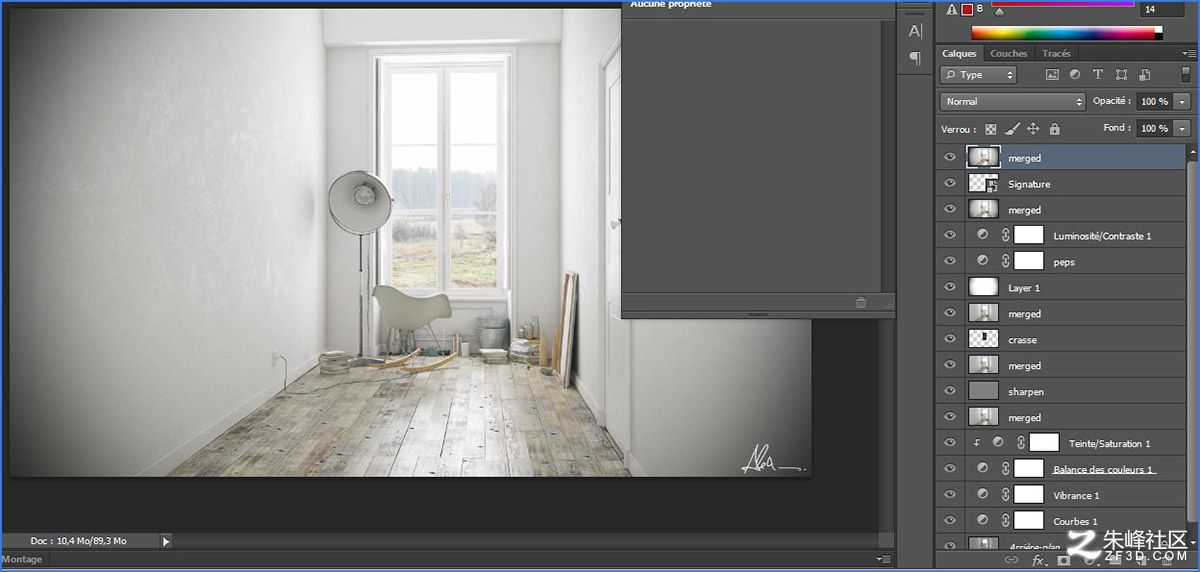Viewport: 1200px width, 572px height.
Task: Click the mask link chain on peps layer
Action: 1005,261
